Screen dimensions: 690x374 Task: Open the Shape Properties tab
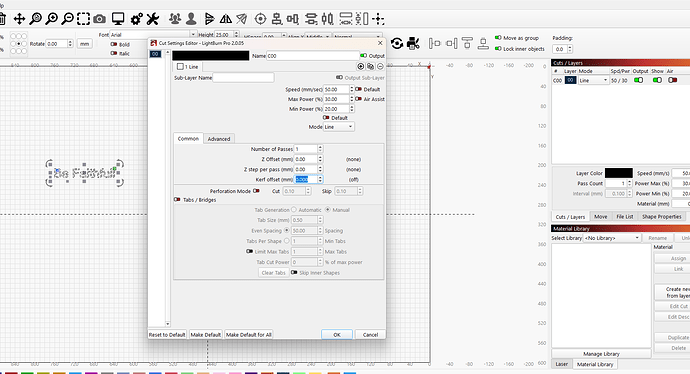pos(661,216)
